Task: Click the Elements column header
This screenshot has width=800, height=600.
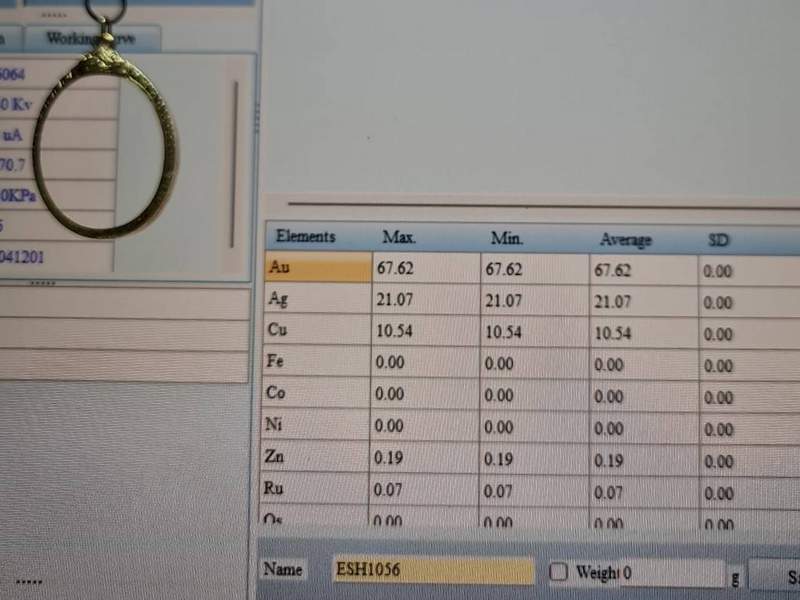Action: point(306,237)
